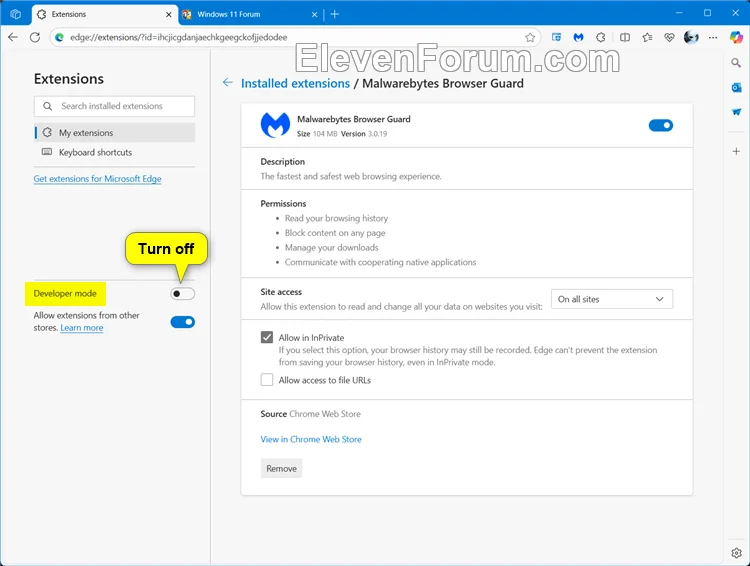Screen dimensions: 750x566
Task: Open sidebar settings gear icon
Action: (736, 553)
